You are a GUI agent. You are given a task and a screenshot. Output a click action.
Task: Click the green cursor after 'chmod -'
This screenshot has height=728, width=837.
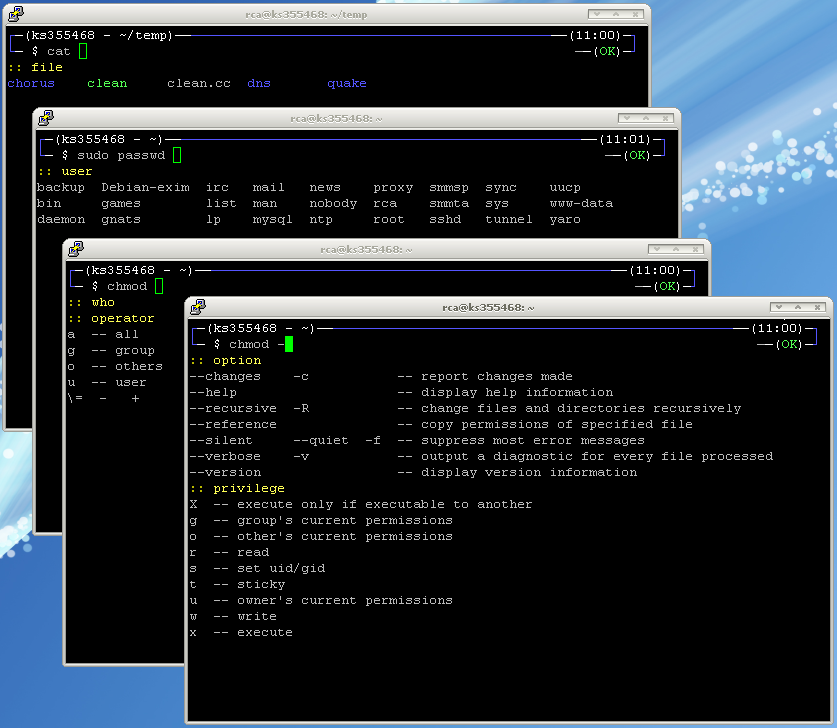[289, 344]
